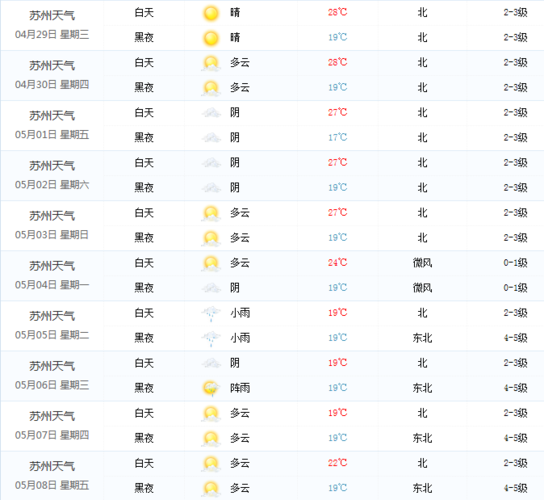544x500 pixels.
Task: Open the 苏州天气 link for 05月08日
Action: click(52, 466)
